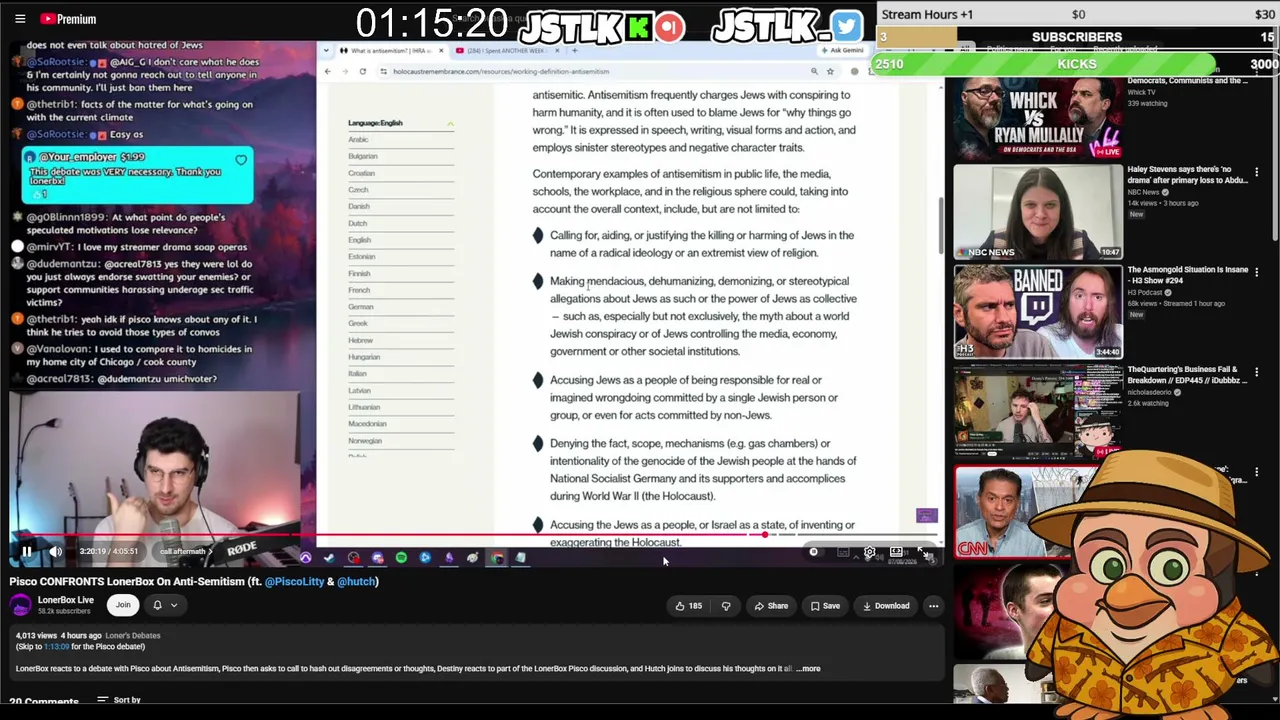The height and width of the screenshot is (720, 1280).
Task: Open the Steam icon in the taskbar
Action: (x=328, y=558)
